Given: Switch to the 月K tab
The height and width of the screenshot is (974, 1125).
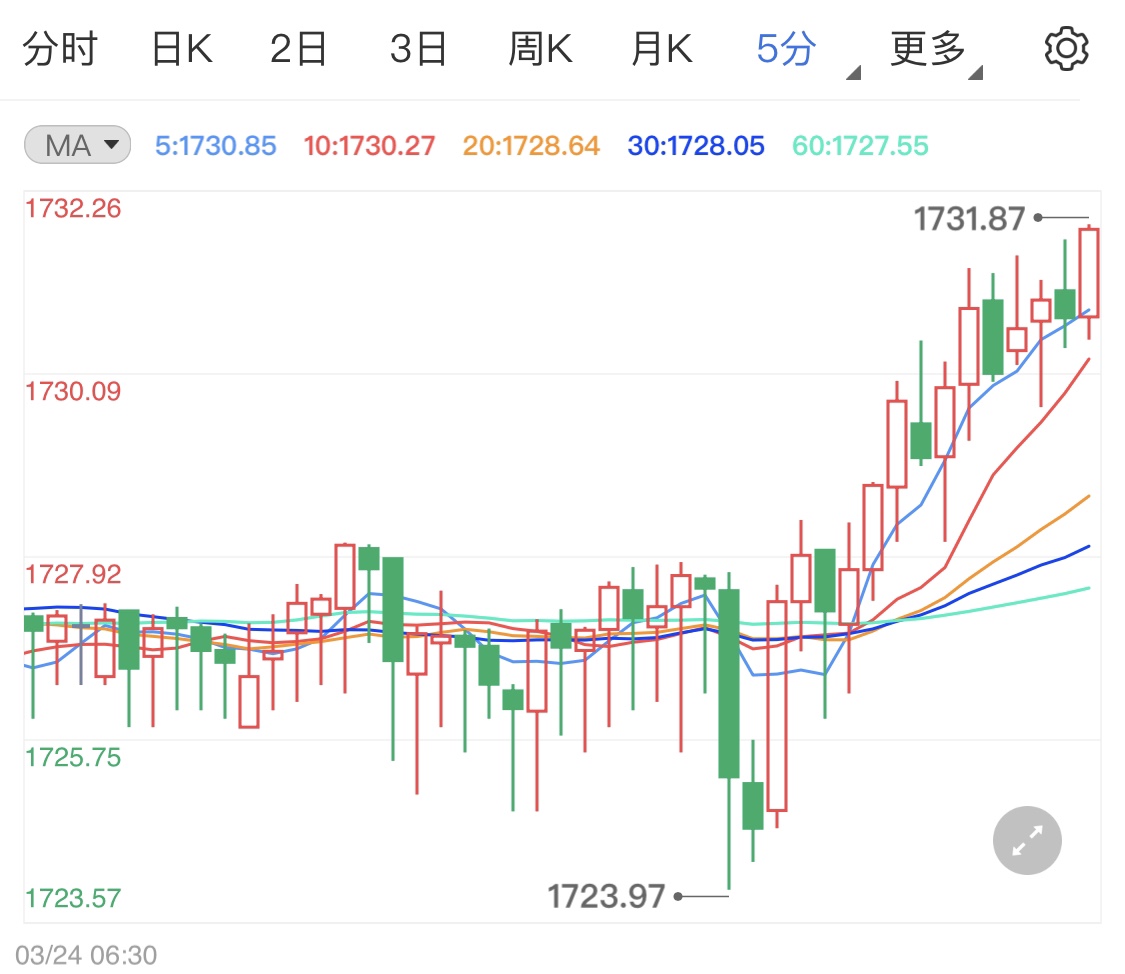Looking at the screenshot, I should 662,49.
